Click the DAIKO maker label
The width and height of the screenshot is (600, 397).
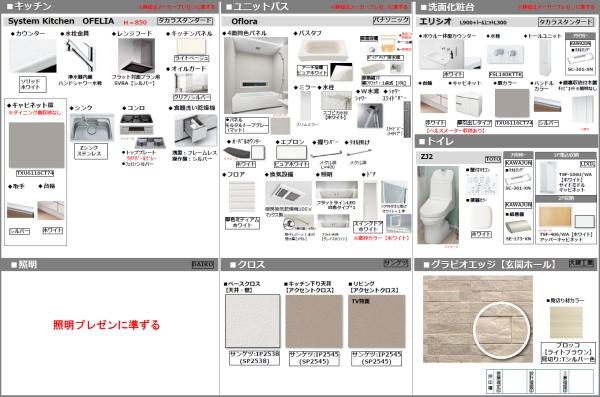click(x=202, y=265)
